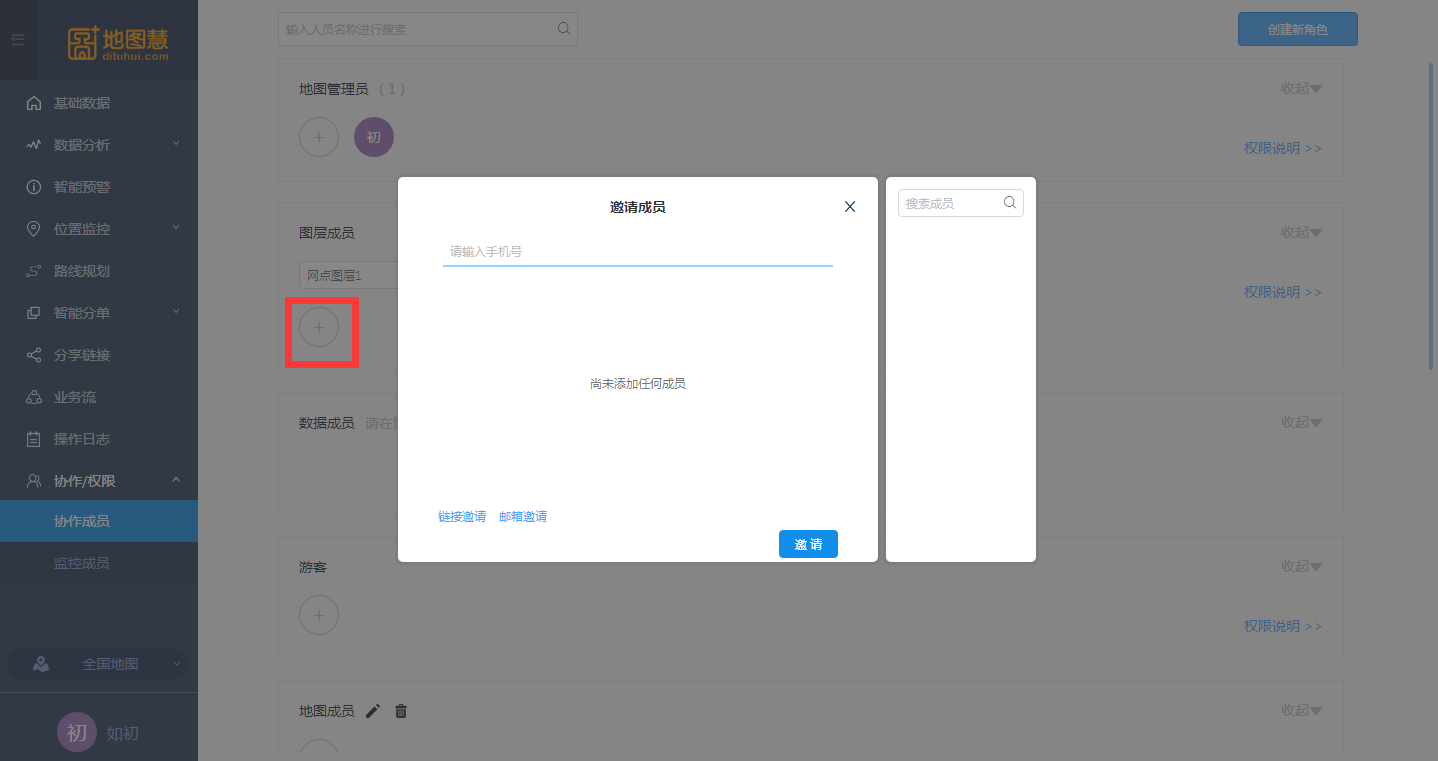
Task: Choose 邮箱邀请 invitation option
Action: [523, 517]
